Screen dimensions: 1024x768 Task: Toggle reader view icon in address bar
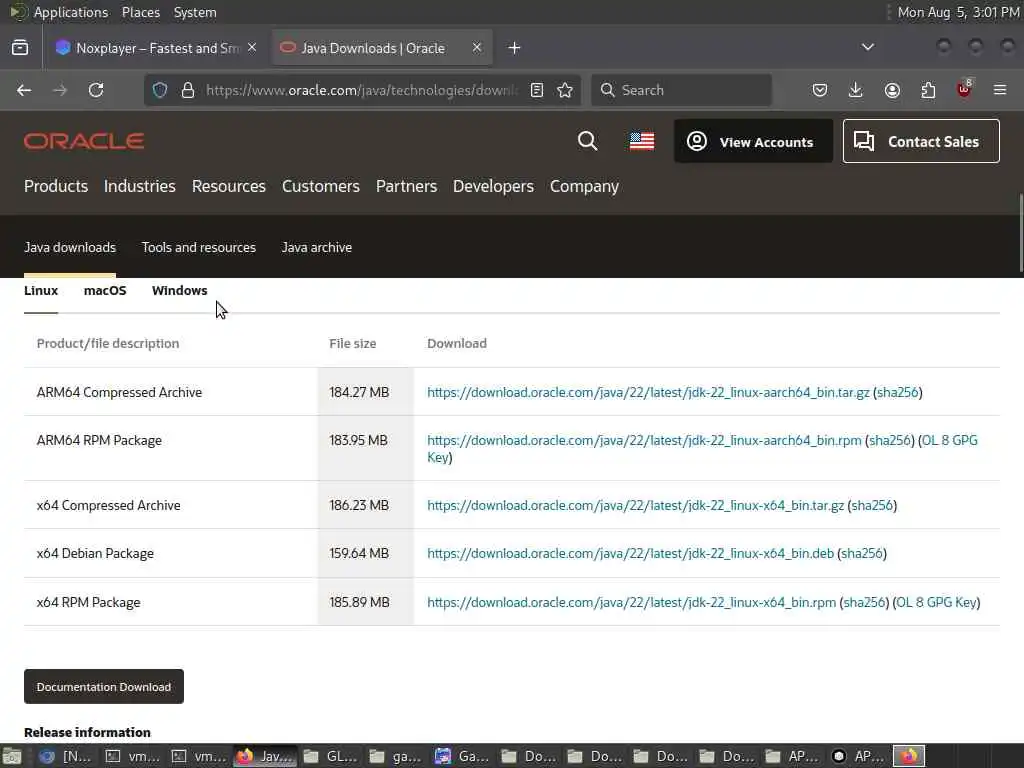(537, 90)
